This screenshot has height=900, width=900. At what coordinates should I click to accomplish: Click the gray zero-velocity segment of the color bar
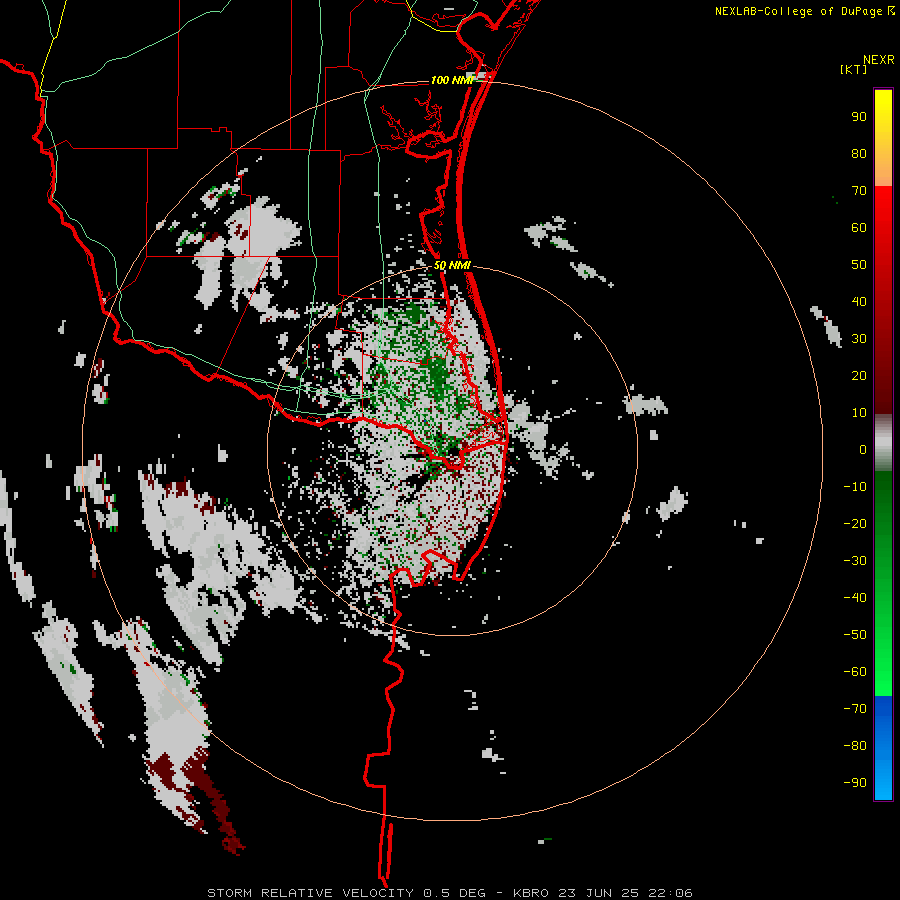pos(883,443)
